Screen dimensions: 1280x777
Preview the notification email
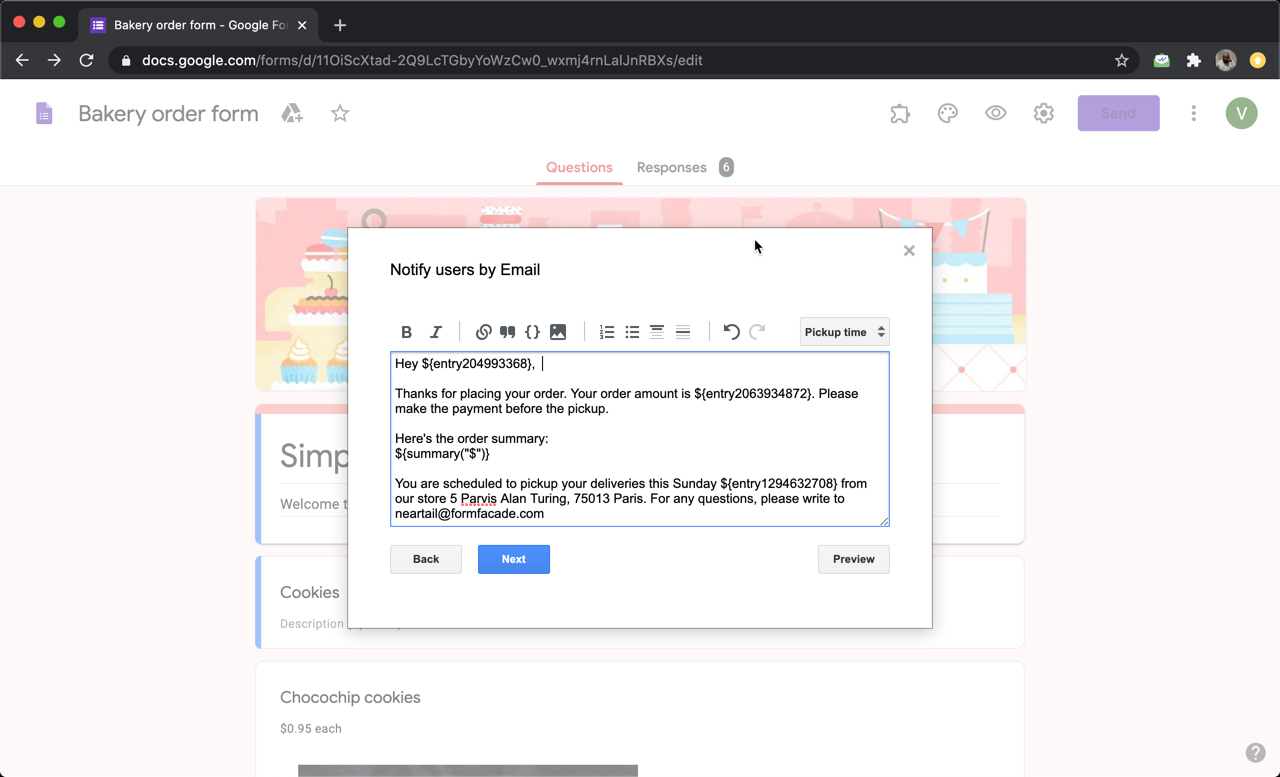click(853, 559)
